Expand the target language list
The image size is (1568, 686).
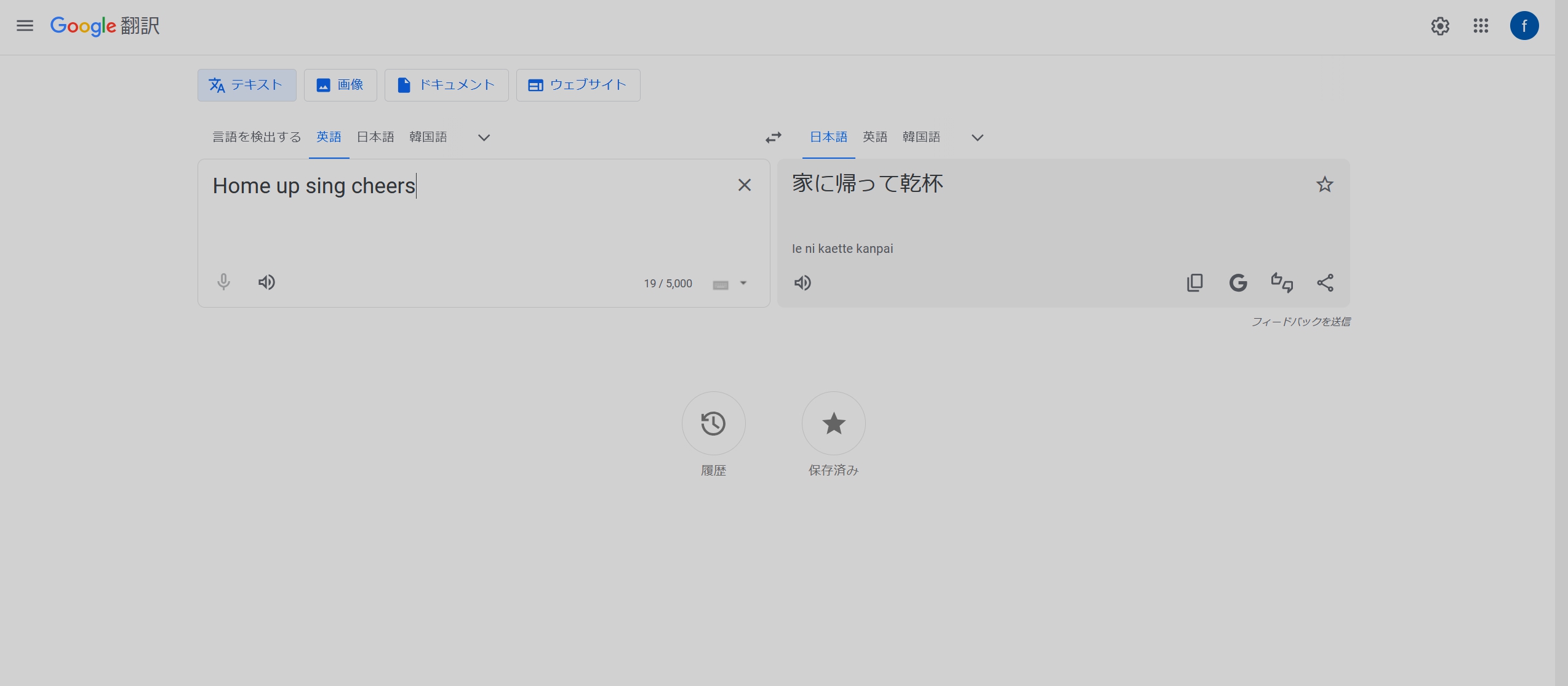977,137
